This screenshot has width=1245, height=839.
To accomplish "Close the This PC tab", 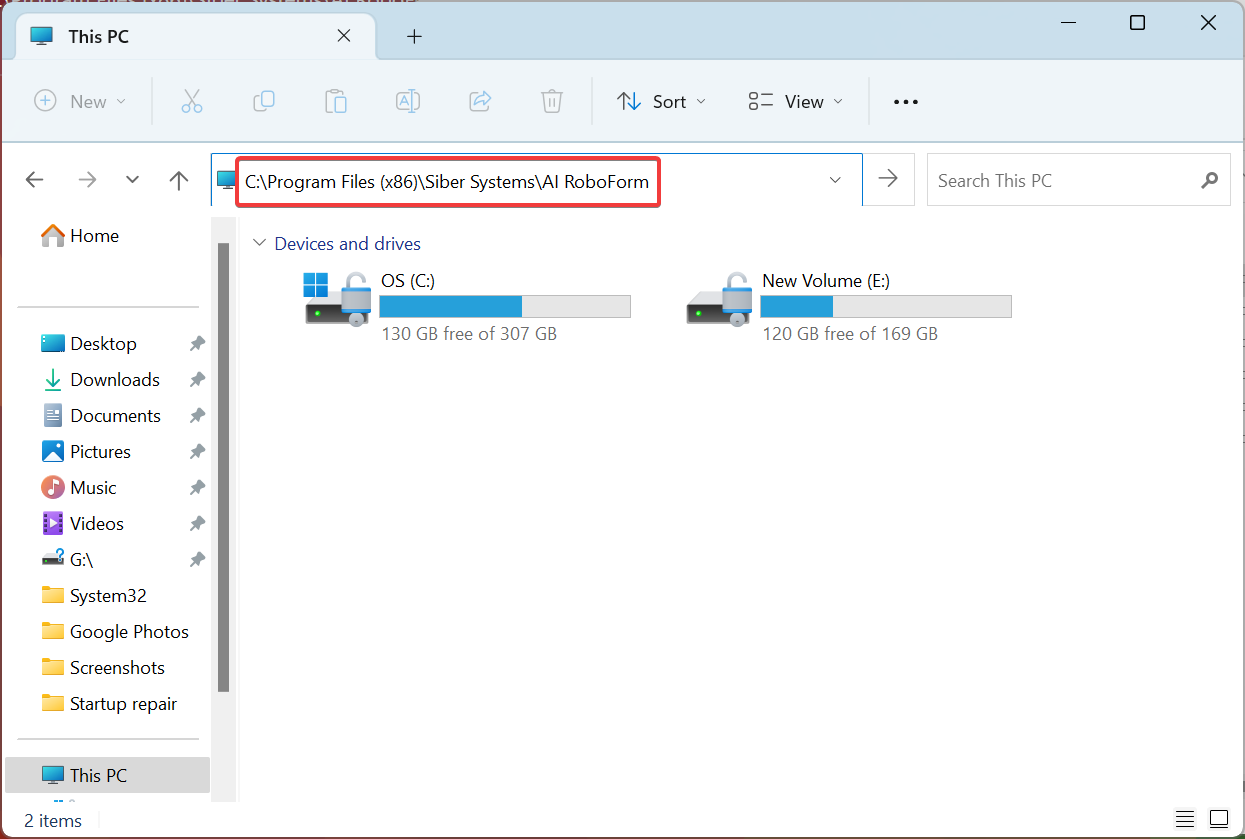I will tap(343, 36).
